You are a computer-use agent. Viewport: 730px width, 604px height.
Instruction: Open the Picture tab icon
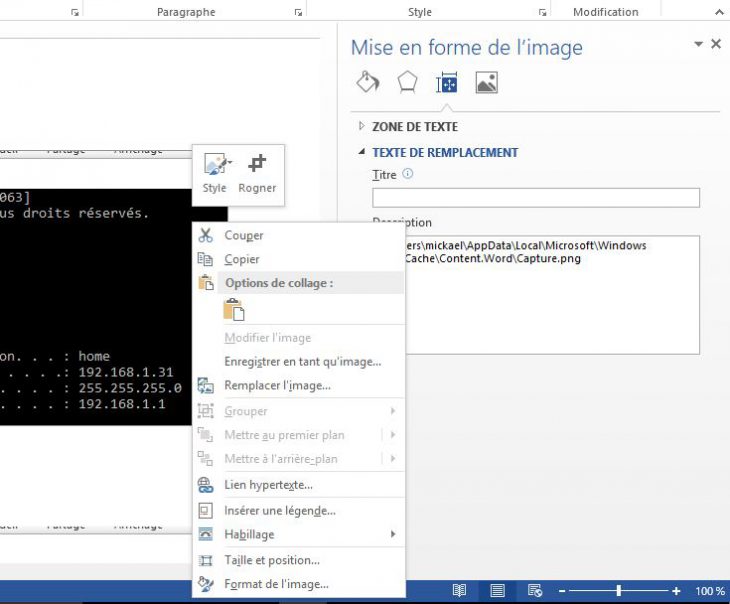tap(487, 83)
